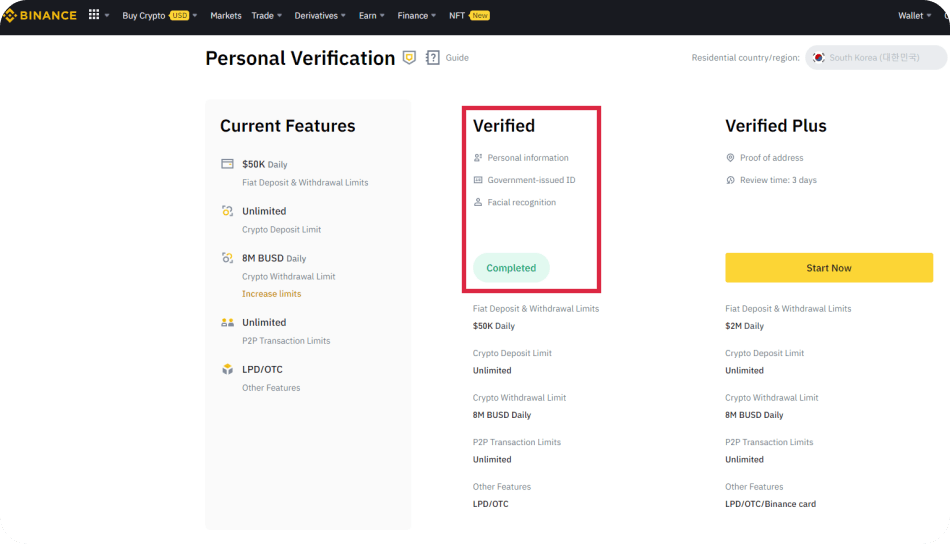Click the Guide question-mark icon
This screenshot has height=544, width=950.
(433, 58)
